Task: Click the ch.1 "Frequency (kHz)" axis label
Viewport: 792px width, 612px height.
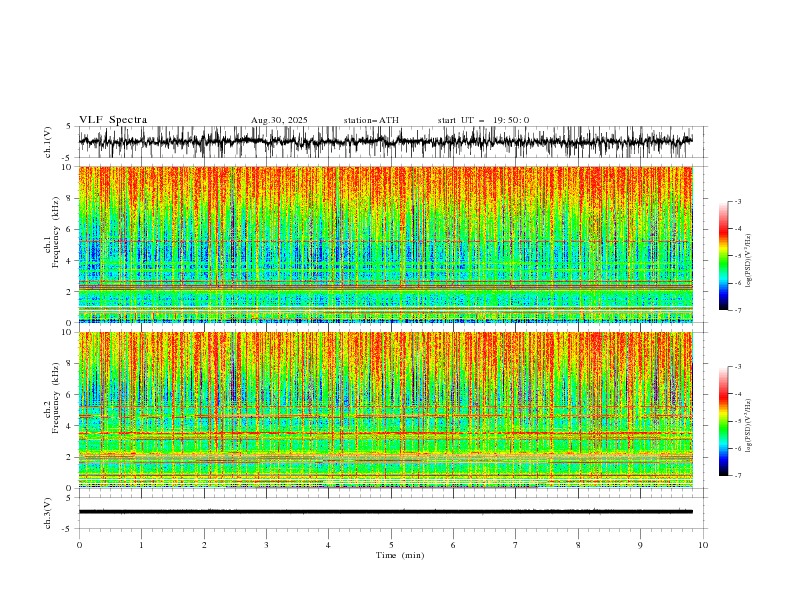Action: point(56,232)
